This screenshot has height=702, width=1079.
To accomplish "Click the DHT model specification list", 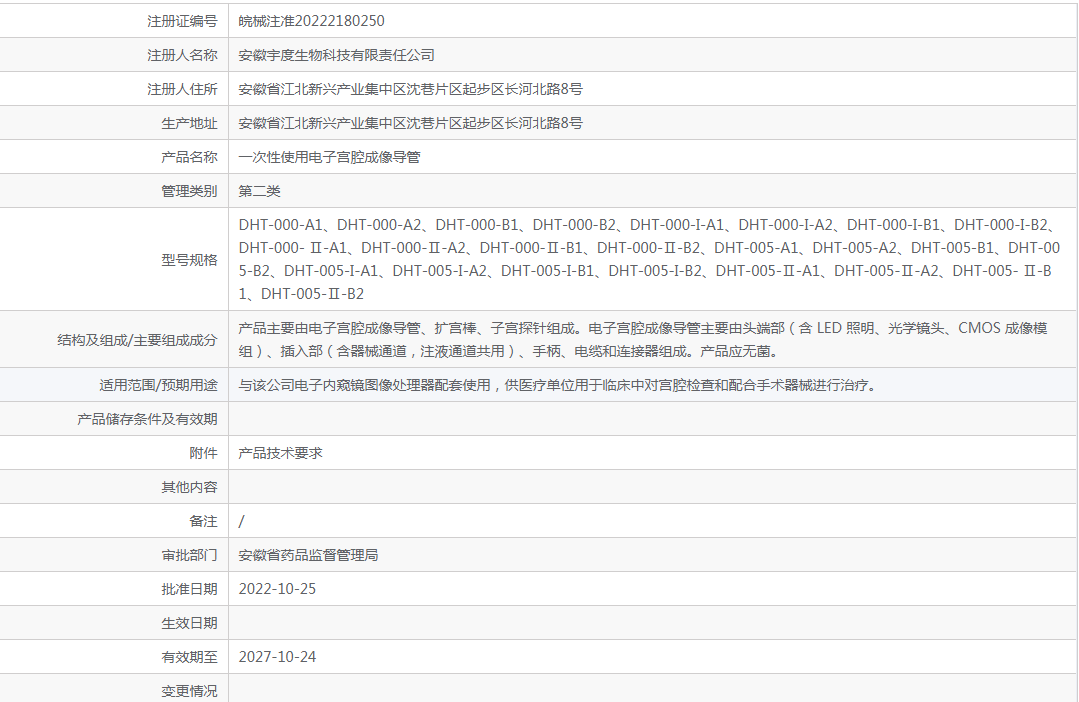I will 649,259.
